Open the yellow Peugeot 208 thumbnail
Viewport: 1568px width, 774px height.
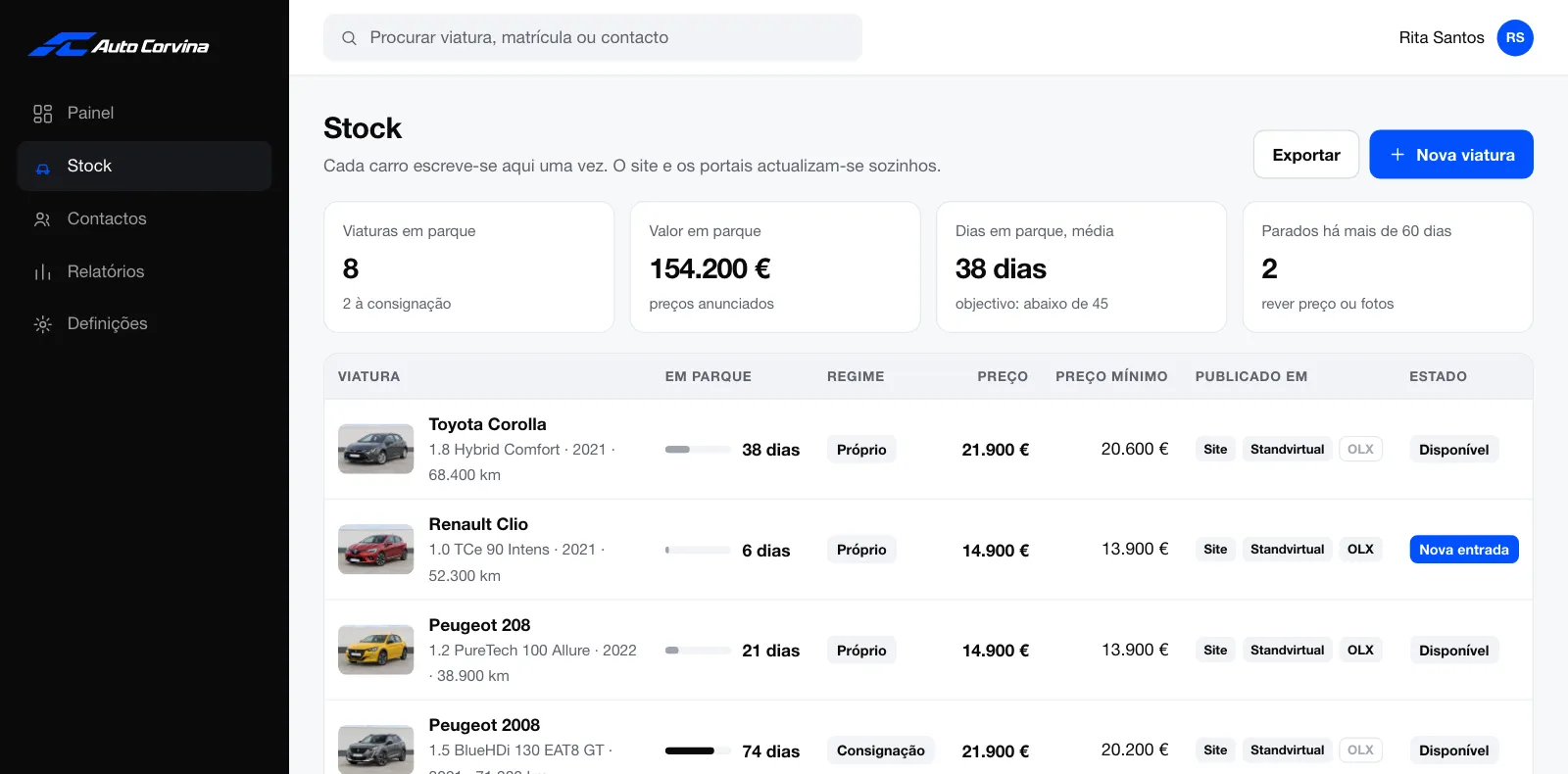point(376,651)
